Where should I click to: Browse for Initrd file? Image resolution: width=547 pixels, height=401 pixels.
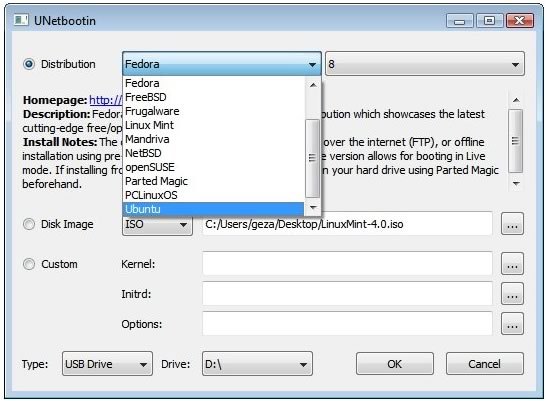(512, 294)
